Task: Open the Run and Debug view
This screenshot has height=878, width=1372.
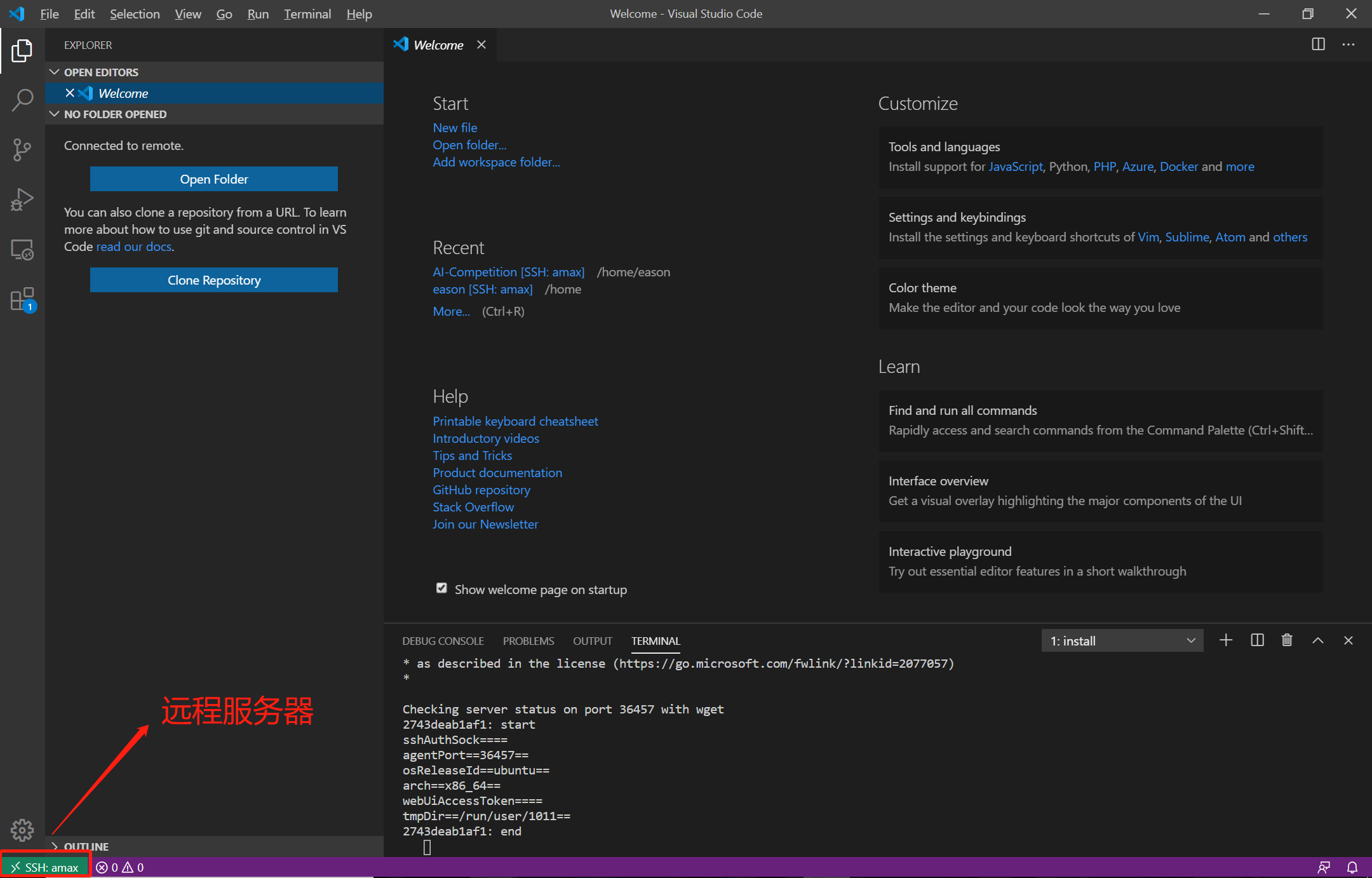Action: point(22,199)
